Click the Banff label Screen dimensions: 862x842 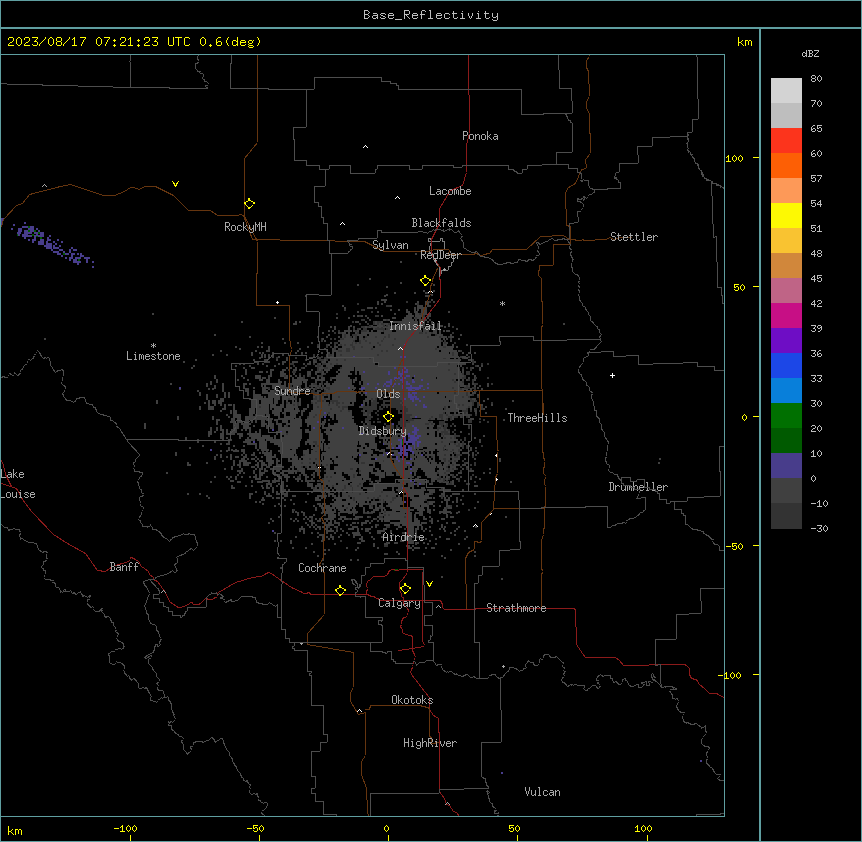click(x=124, y=567)
